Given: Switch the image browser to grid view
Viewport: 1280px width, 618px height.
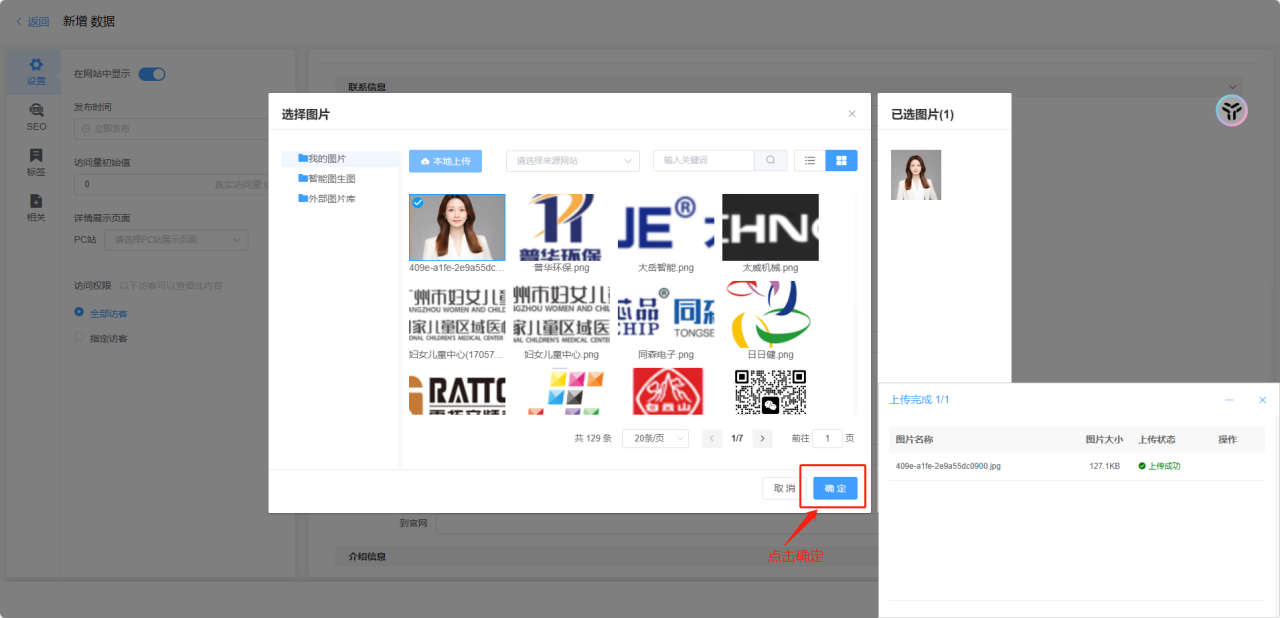Looking at the screenshot, I should (841, 160).
